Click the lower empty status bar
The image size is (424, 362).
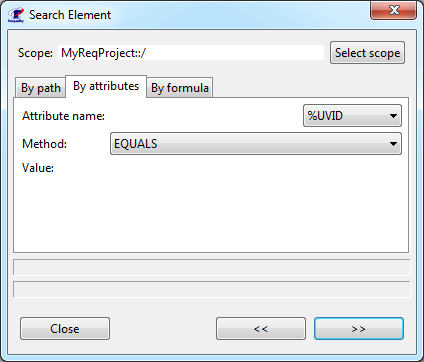pyautogui.click(x=212, y=289)
